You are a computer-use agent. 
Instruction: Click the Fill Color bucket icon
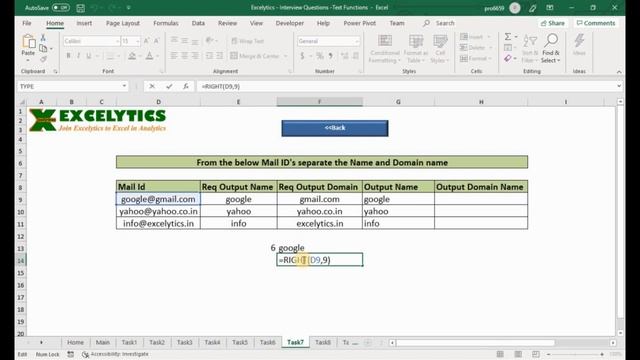pos(132,56)
